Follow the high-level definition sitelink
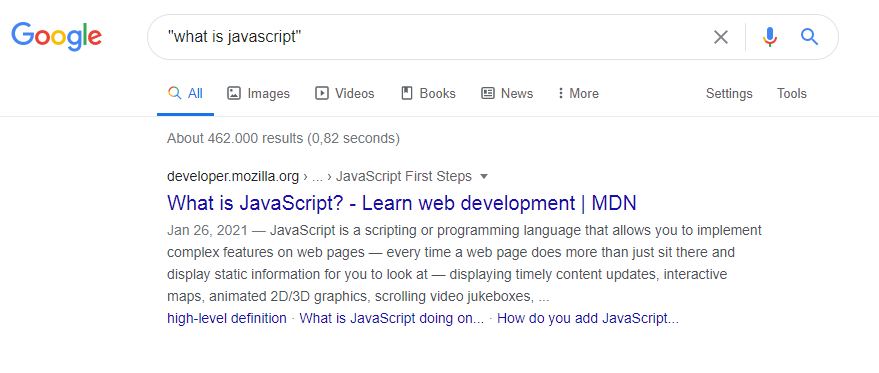This screenshot has width=879, height=373. tap(226, 319)
